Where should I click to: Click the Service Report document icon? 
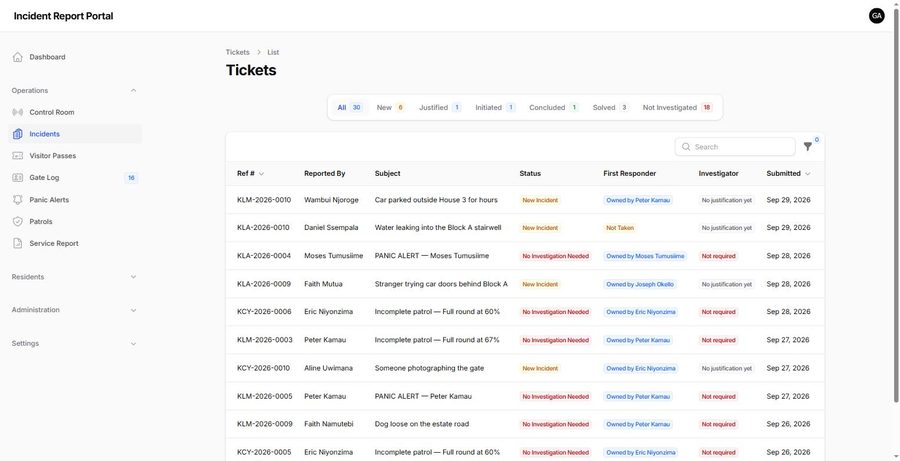coord(18,243)
